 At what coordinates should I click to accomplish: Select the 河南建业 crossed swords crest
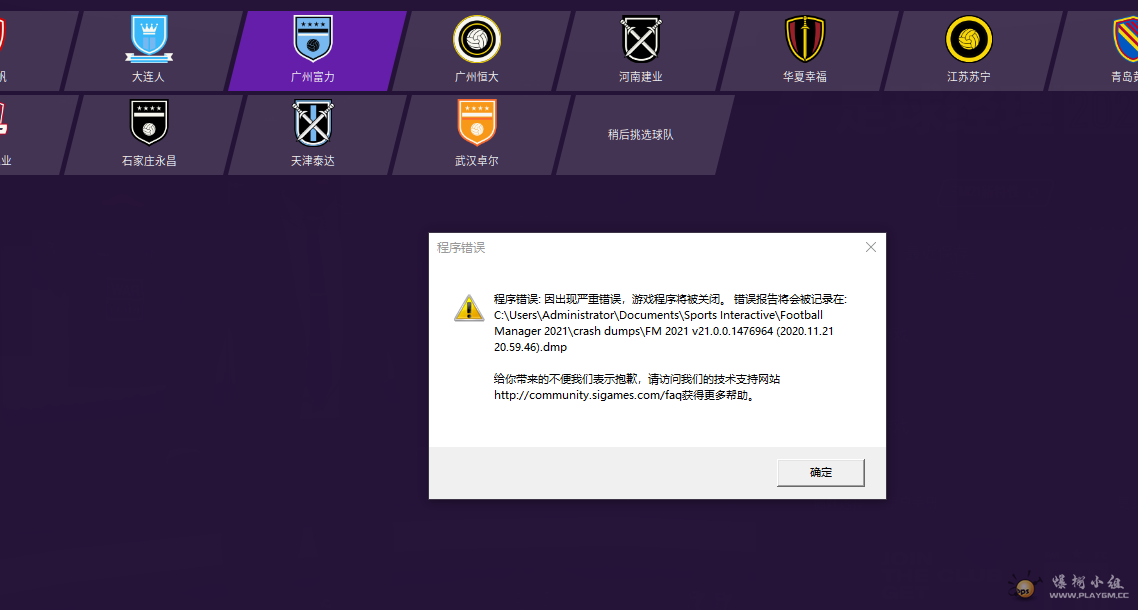(x=641, y=39)
